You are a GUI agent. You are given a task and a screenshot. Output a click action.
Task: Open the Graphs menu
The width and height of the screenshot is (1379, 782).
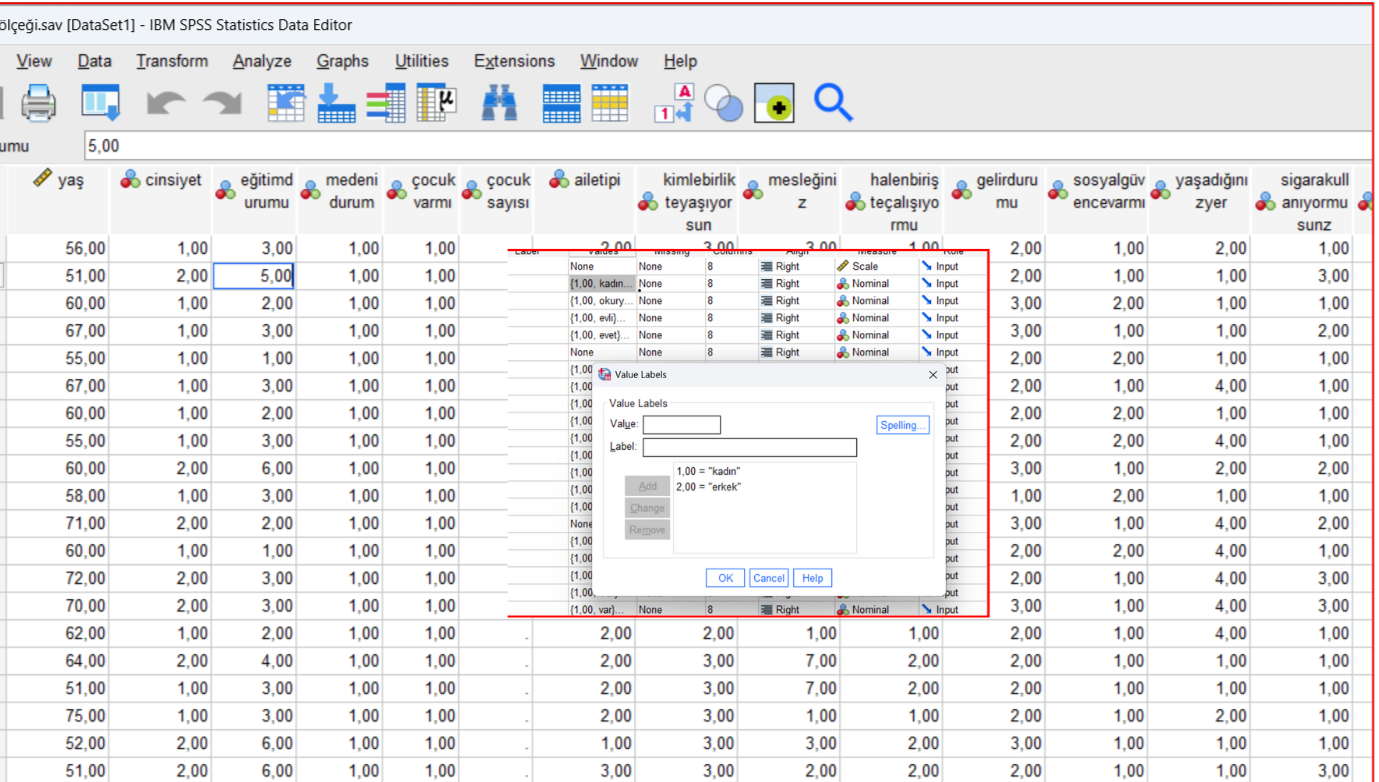(342, 61)
